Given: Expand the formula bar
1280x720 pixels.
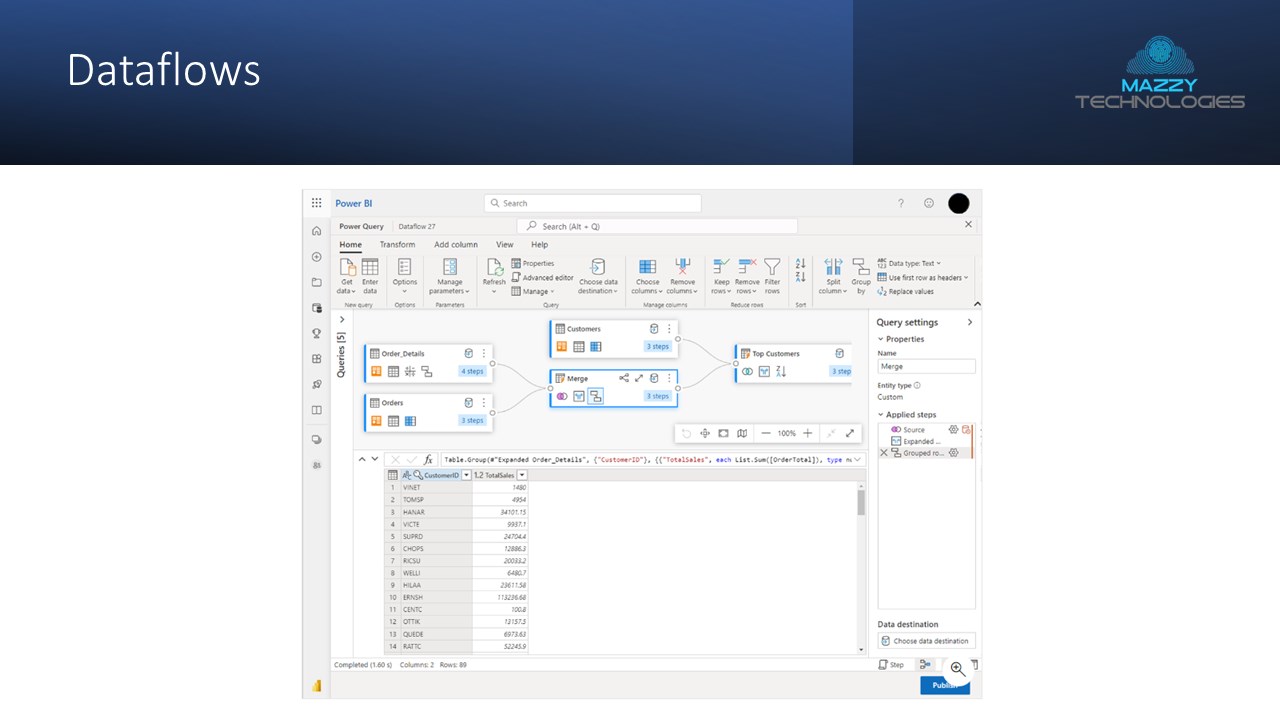Looking at the screenshot, I should click(858, 459).
